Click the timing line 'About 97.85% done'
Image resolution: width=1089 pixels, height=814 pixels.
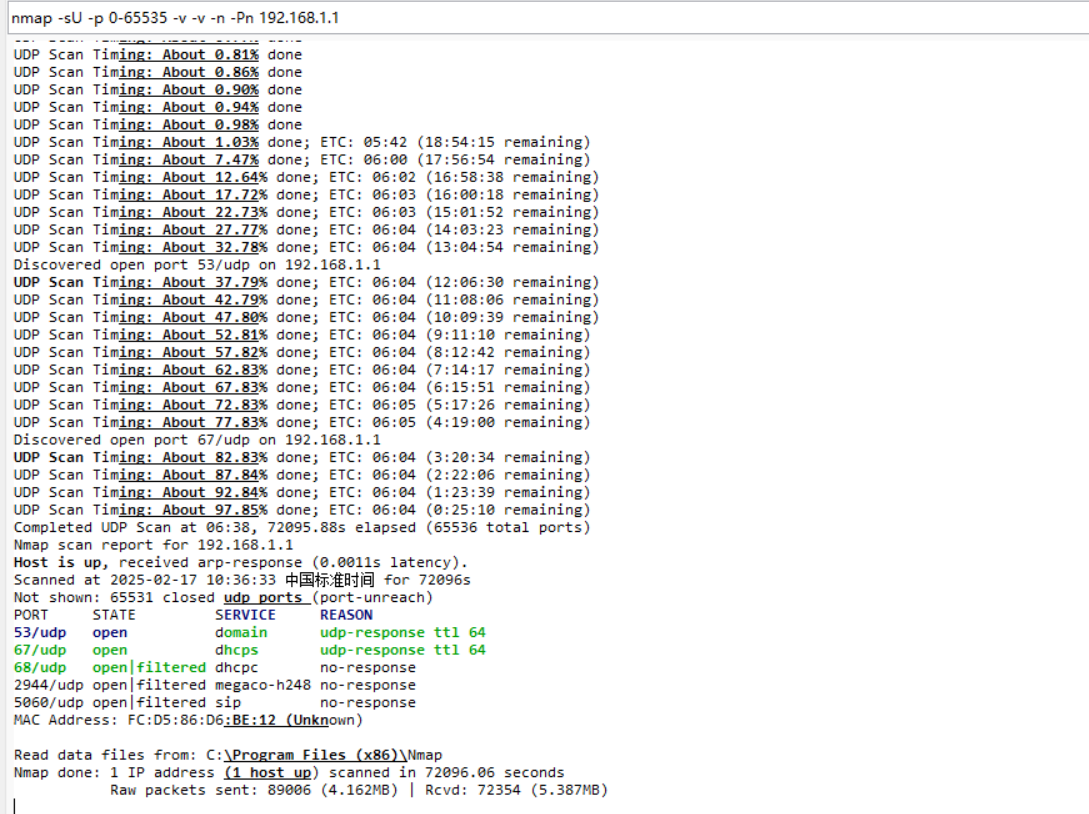pos(302,510)
